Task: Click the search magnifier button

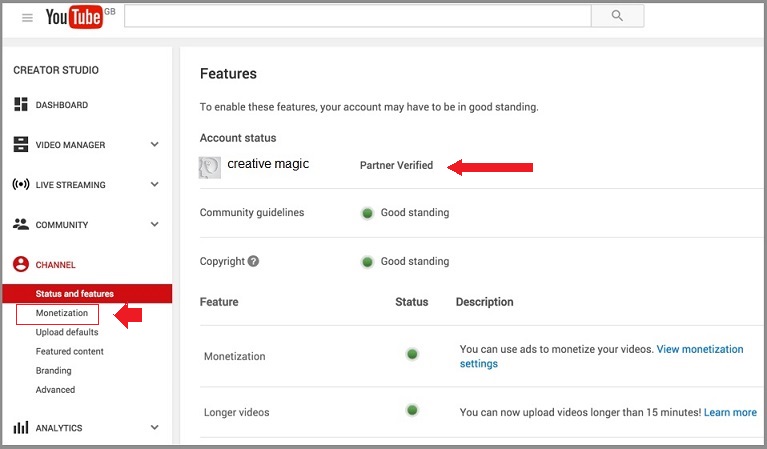Action: pyautogui.click(x=617, y=16)
